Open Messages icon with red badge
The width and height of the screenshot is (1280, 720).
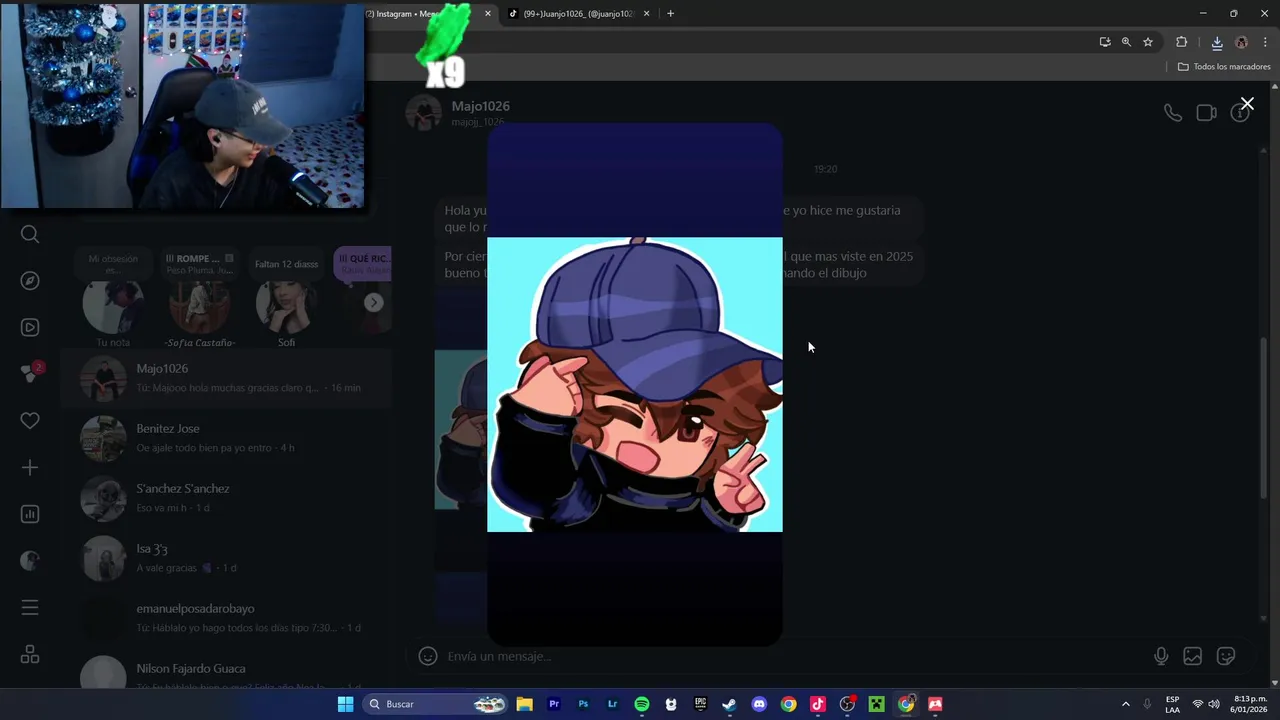(30, 373)
